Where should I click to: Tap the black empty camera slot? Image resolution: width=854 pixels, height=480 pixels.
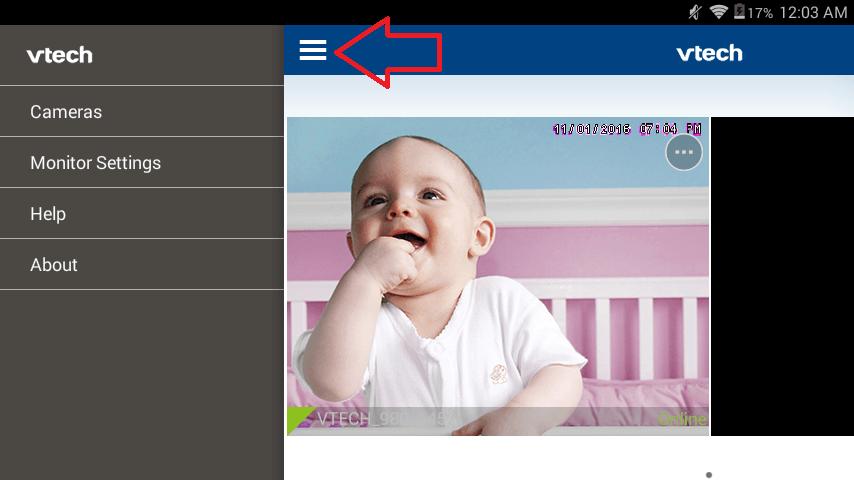point(782,276)
